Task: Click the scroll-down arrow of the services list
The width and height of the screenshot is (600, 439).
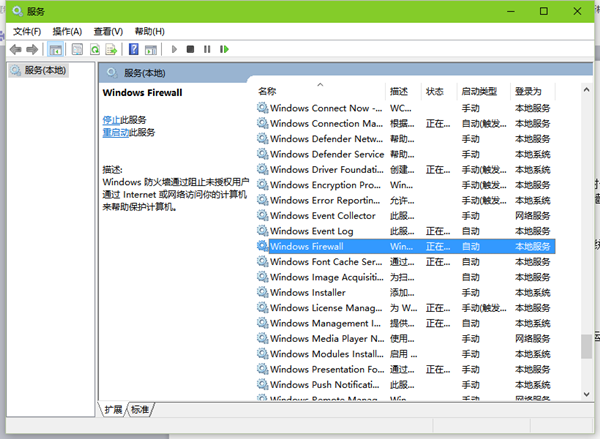Action: [586, 394]
